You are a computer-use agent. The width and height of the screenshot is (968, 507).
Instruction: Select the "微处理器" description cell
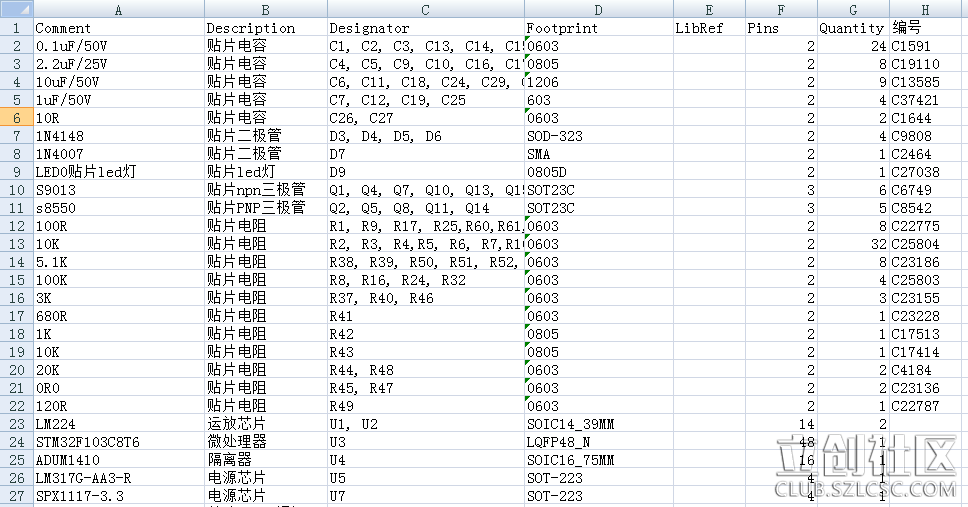tap(265, 442)
